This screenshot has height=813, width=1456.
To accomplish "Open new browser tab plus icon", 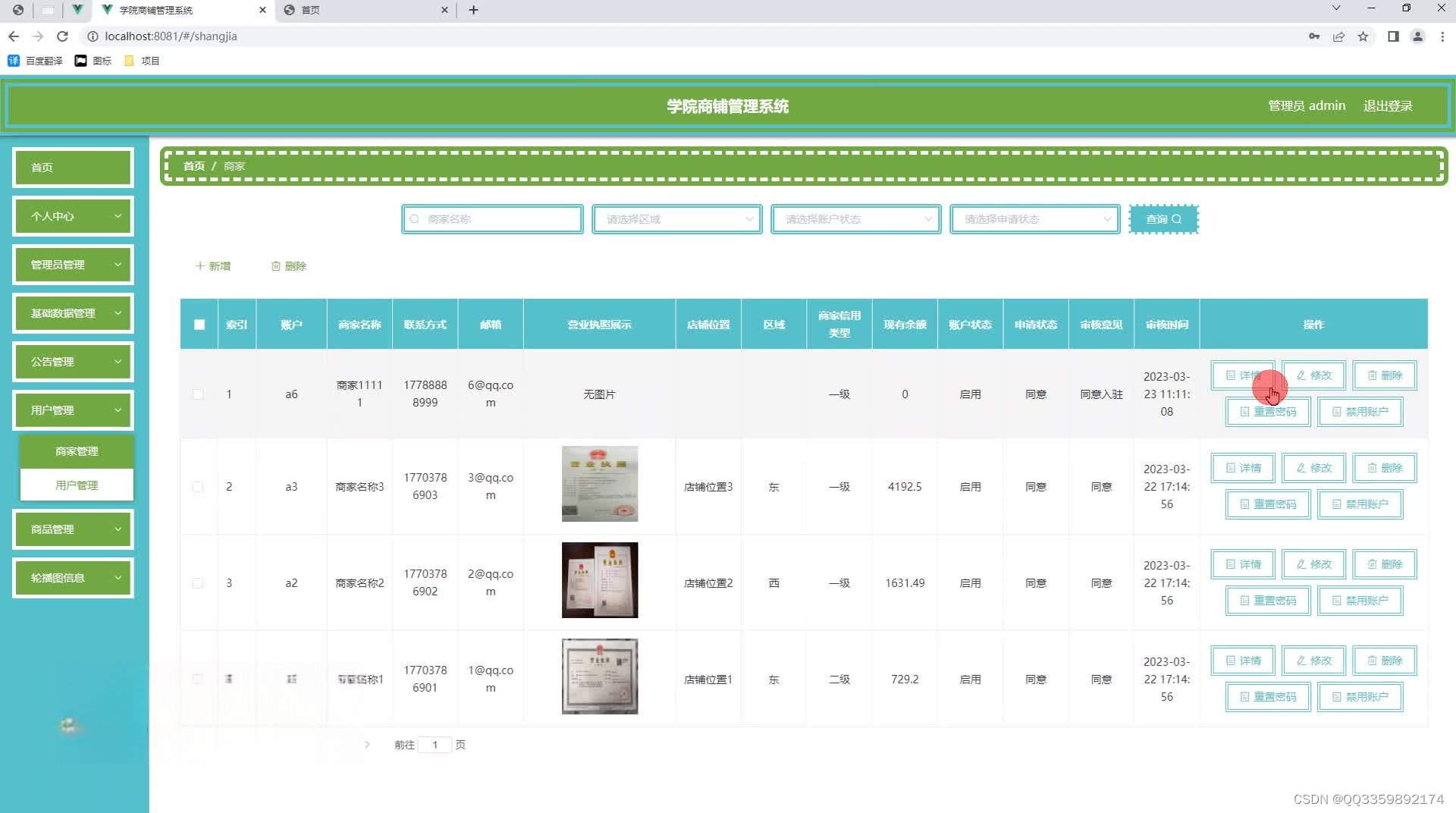I will (474, 10).
